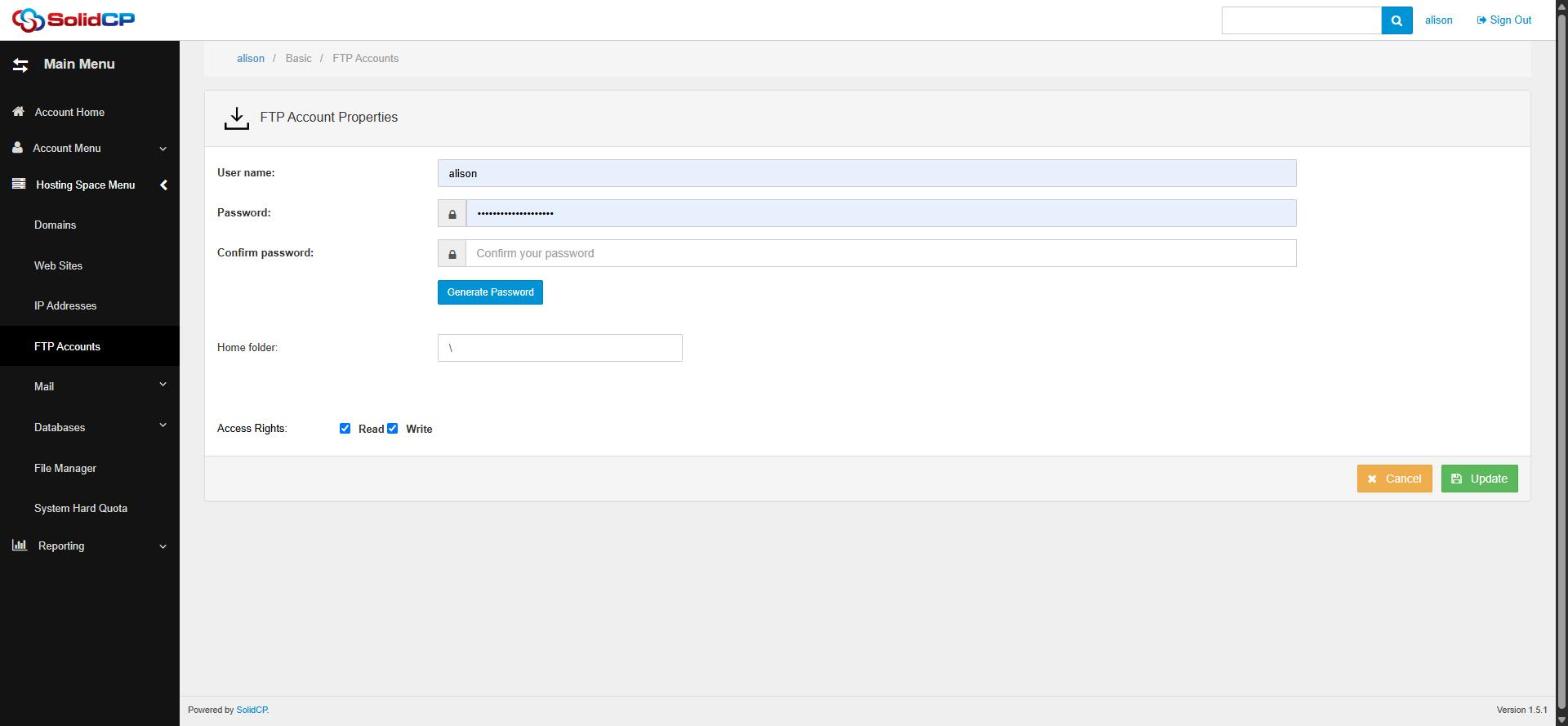Click the Hosting Space Menu server icon
The height and width of the screenshot is (726, 1568).
[18, 184]
